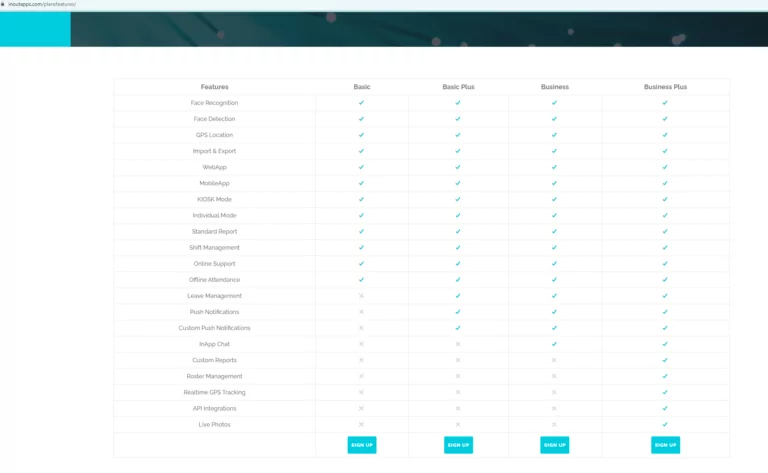
Task: Click the Face Detection feature label
Action: (215, 119)
